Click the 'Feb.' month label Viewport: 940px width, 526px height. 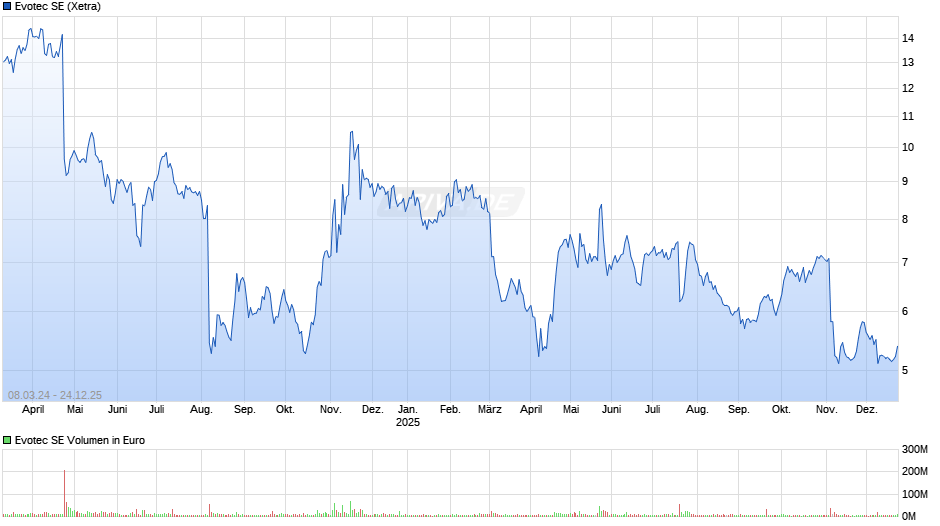coord(450,410)
